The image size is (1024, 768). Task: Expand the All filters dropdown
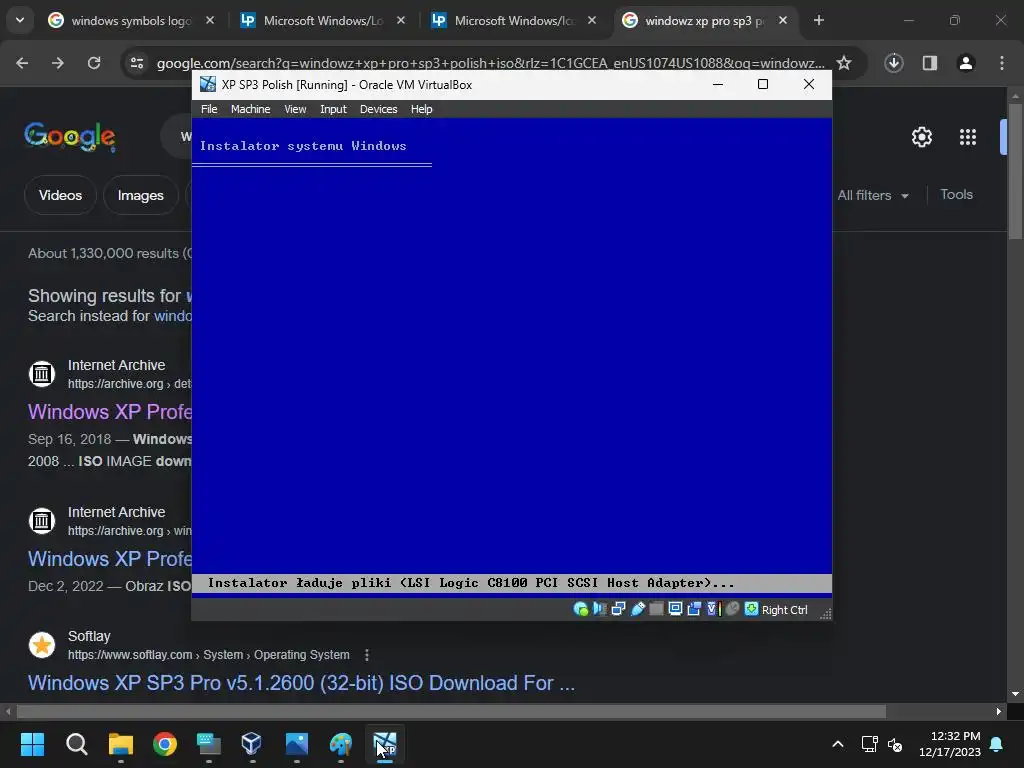coord(873,195)
